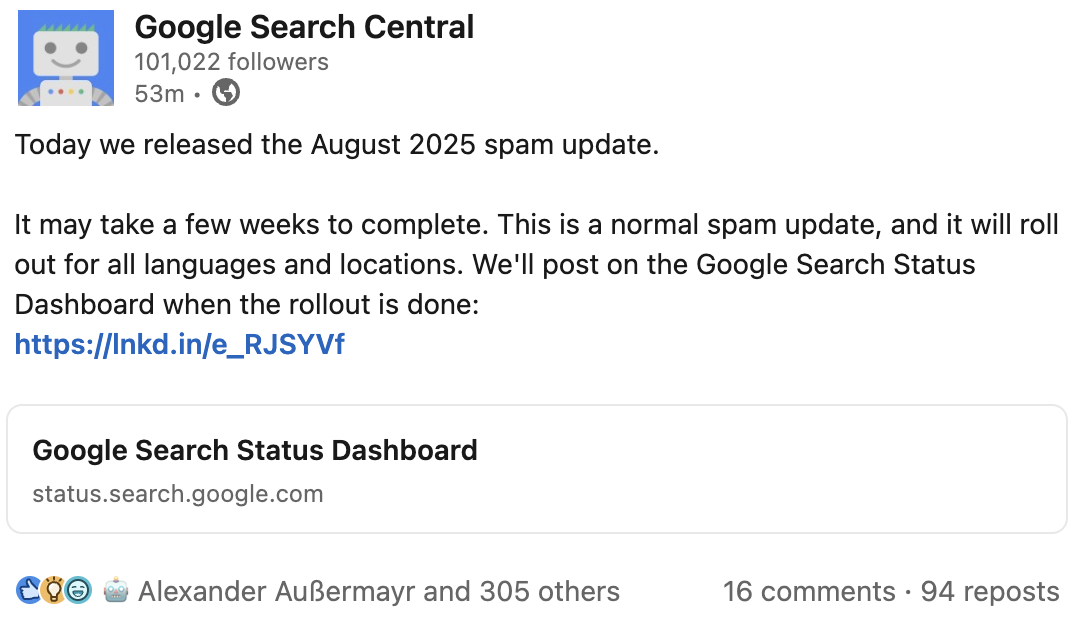Click the globe public-visibility icon beside 53m
The width and height of the screenshot is (1090, 622).
pos(226,93)
